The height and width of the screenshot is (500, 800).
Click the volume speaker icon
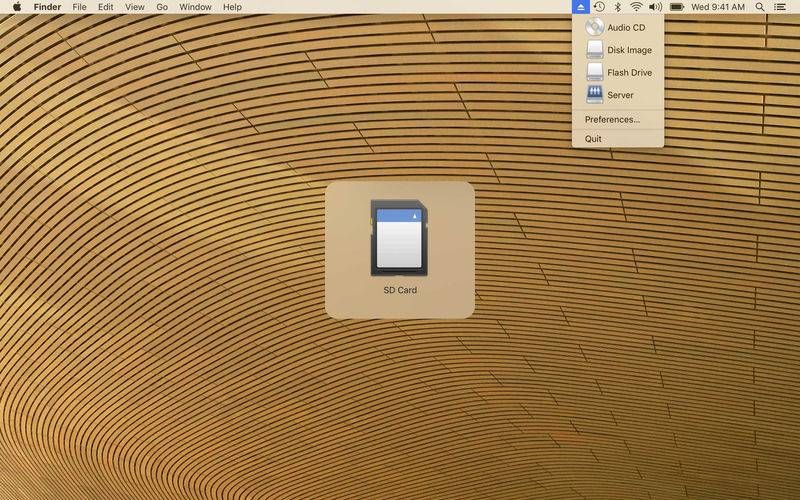tap(655, 7)
